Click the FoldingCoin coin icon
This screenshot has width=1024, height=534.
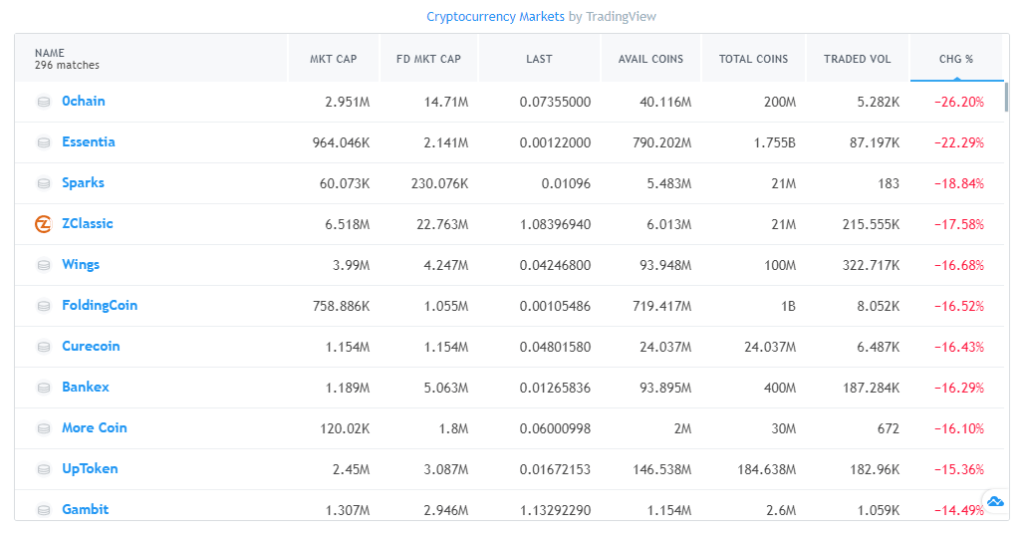[43, 306]
